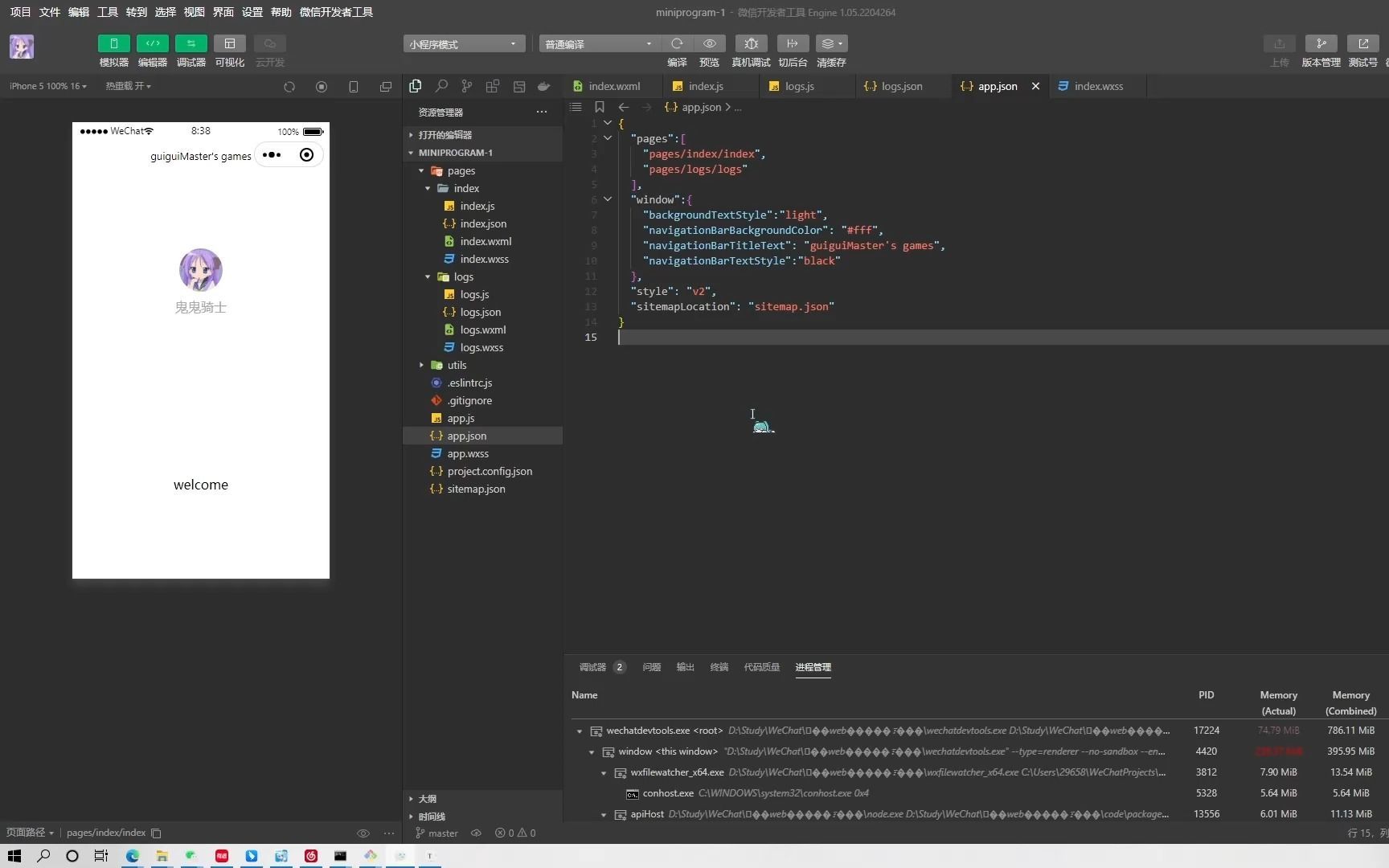1389x868 pixels.
Task: Open the problems tab in bottom panel
Action: pyautogui.click(x=652, y=667)
